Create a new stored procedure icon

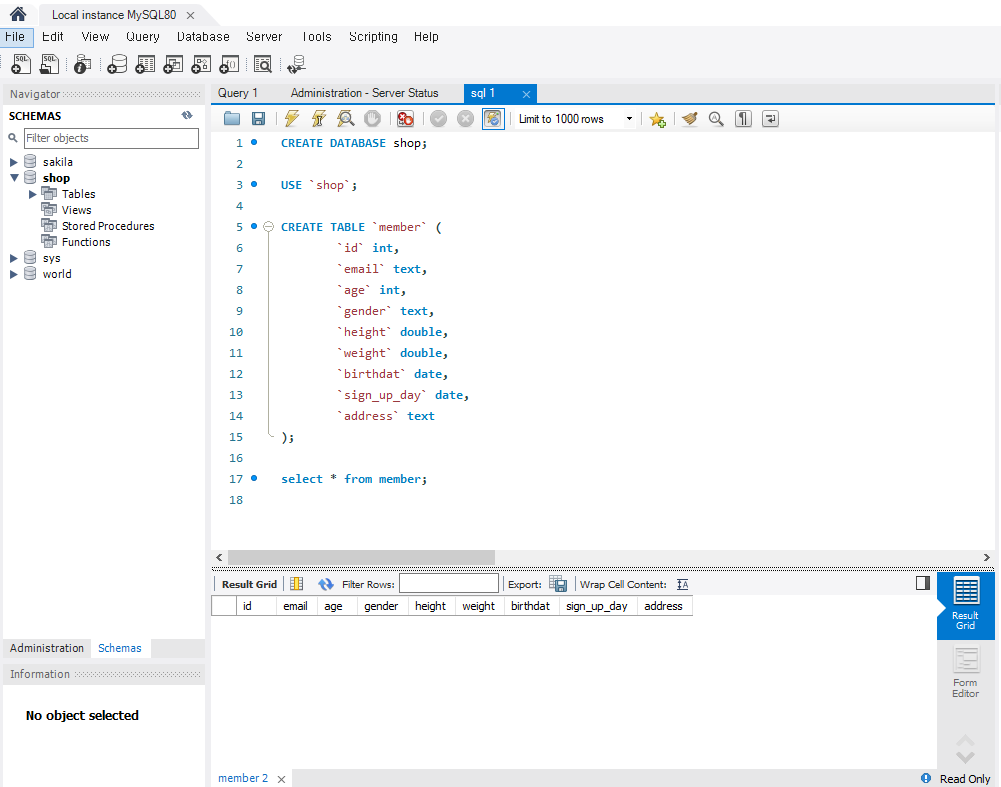[x=201, y=64]
